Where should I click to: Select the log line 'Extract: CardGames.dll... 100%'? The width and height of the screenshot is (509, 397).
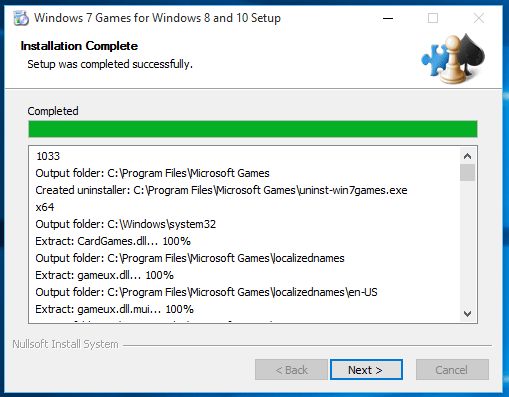[113, 241]
